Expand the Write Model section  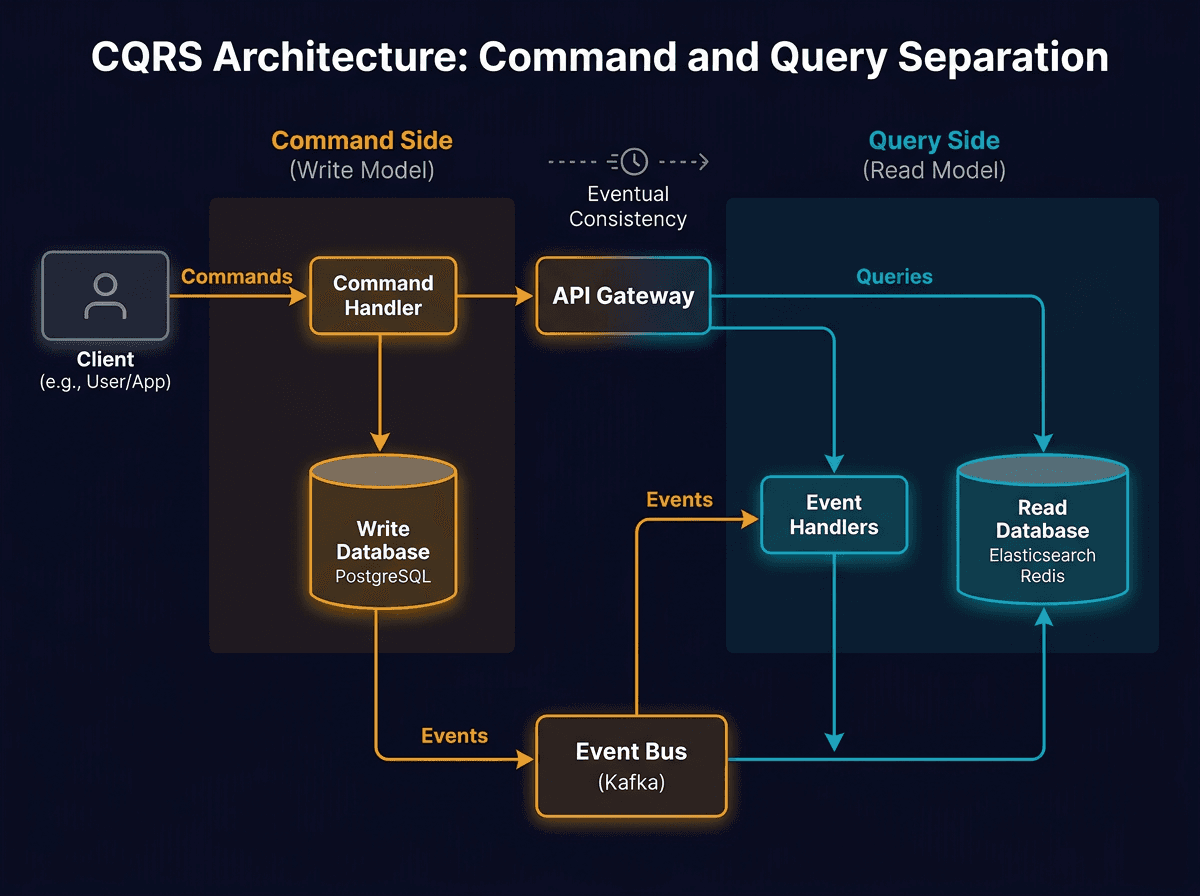click(x=361, y=170)
